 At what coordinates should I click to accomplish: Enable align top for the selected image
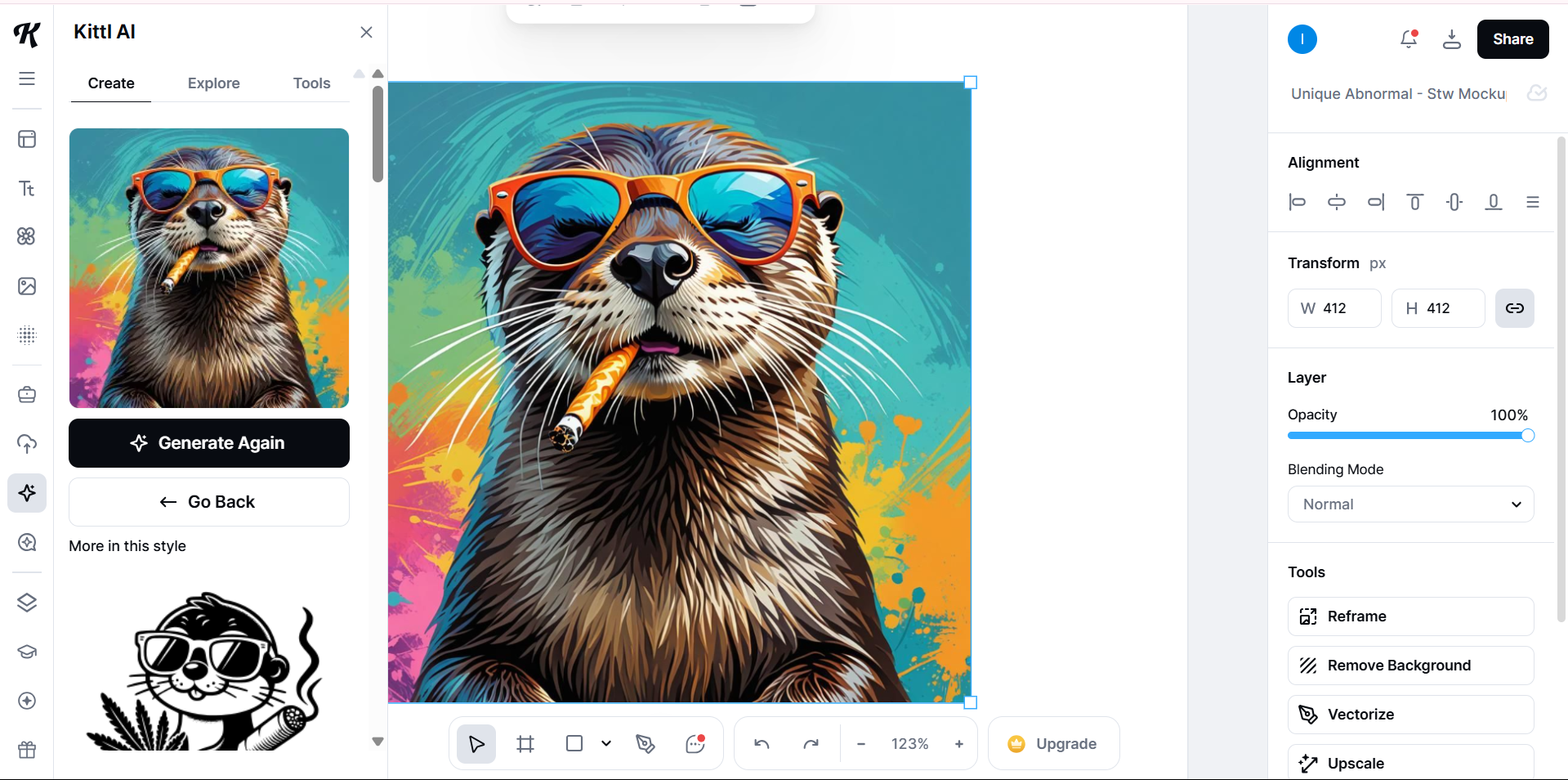(1414, 202)
